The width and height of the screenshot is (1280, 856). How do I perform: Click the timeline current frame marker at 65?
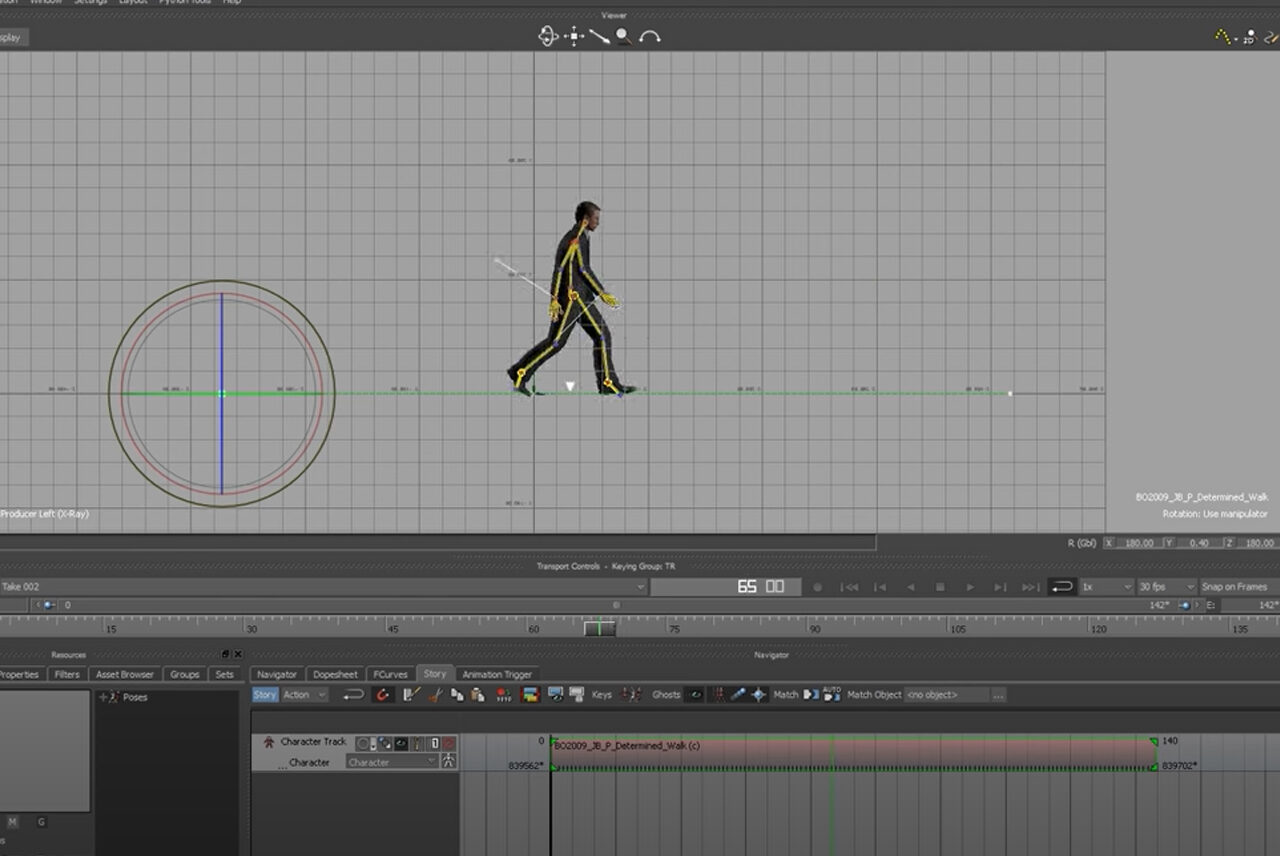[599, 629]
